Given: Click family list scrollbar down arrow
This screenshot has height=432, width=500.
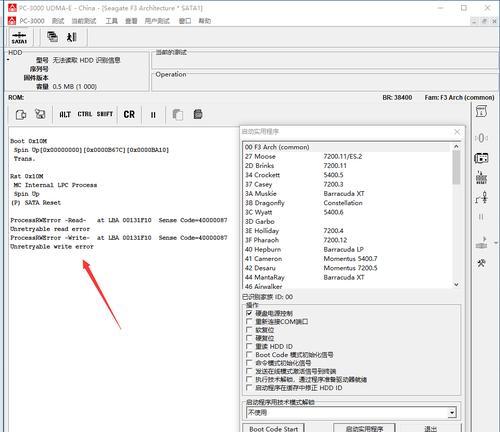Looking at the screenshot, I should (x=456, y=284).
